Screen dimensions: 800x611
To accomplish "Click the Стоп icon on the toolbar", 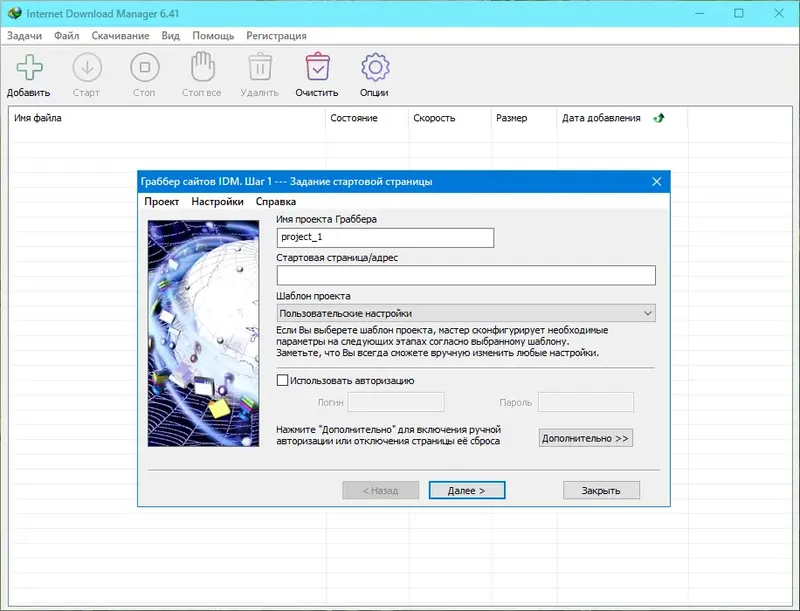I will pos(143,70).
